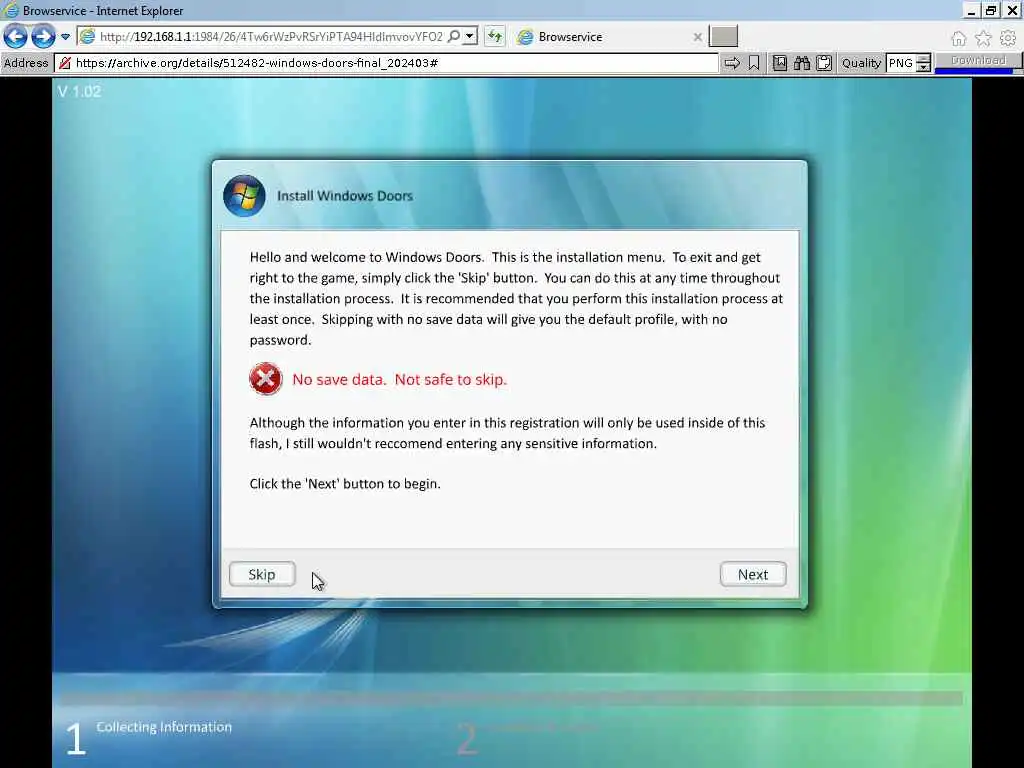Click the 'Install Windows Doors' title text
The image size is (1024, 768).
coord(345,196)
